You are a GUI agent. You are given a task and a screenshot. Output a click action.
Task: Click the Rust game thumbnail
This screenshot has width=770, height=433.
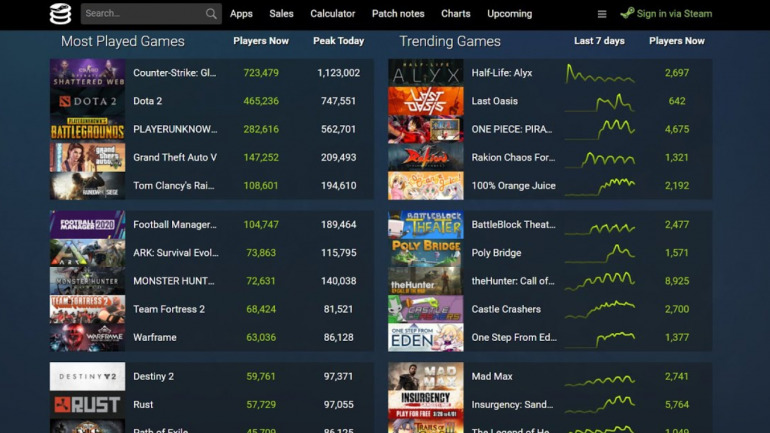tap(87, 405)
